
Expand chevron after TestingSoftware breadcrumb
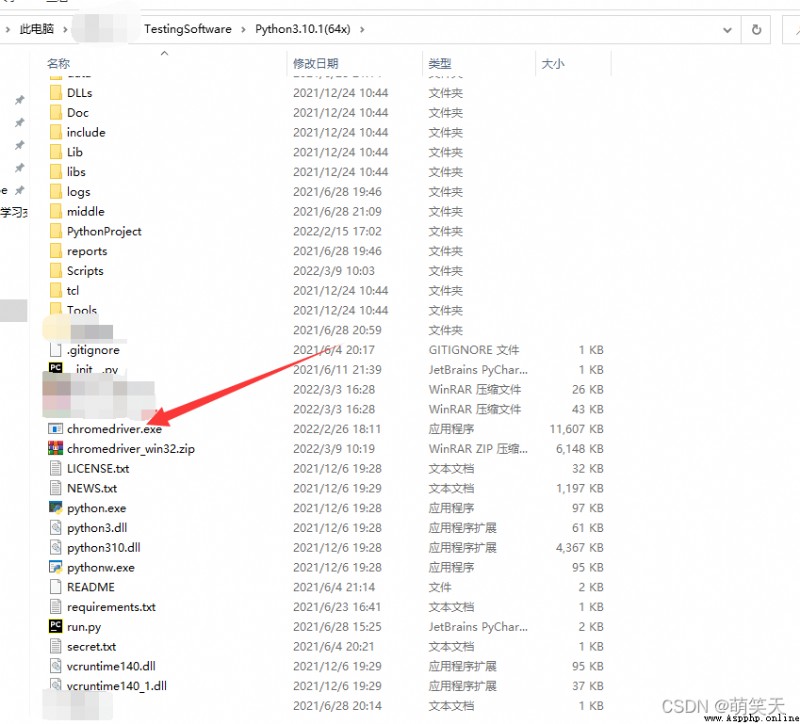coord(243,29)
